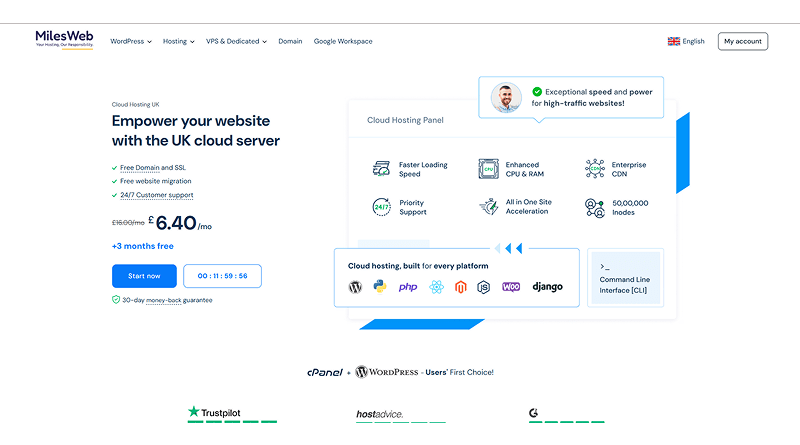Click the 24/7 Customer support link

coord(157,195)
